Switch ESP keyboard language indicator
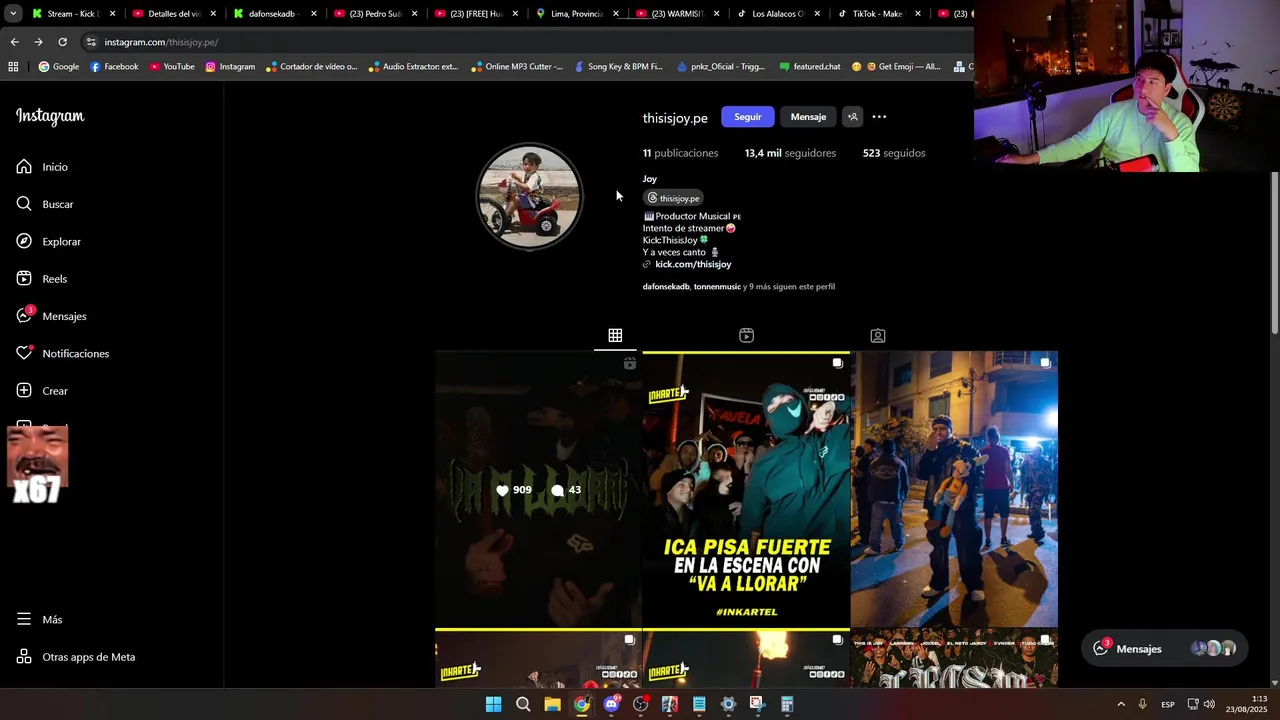The image size is (1280, 720). click(1168, 704)
